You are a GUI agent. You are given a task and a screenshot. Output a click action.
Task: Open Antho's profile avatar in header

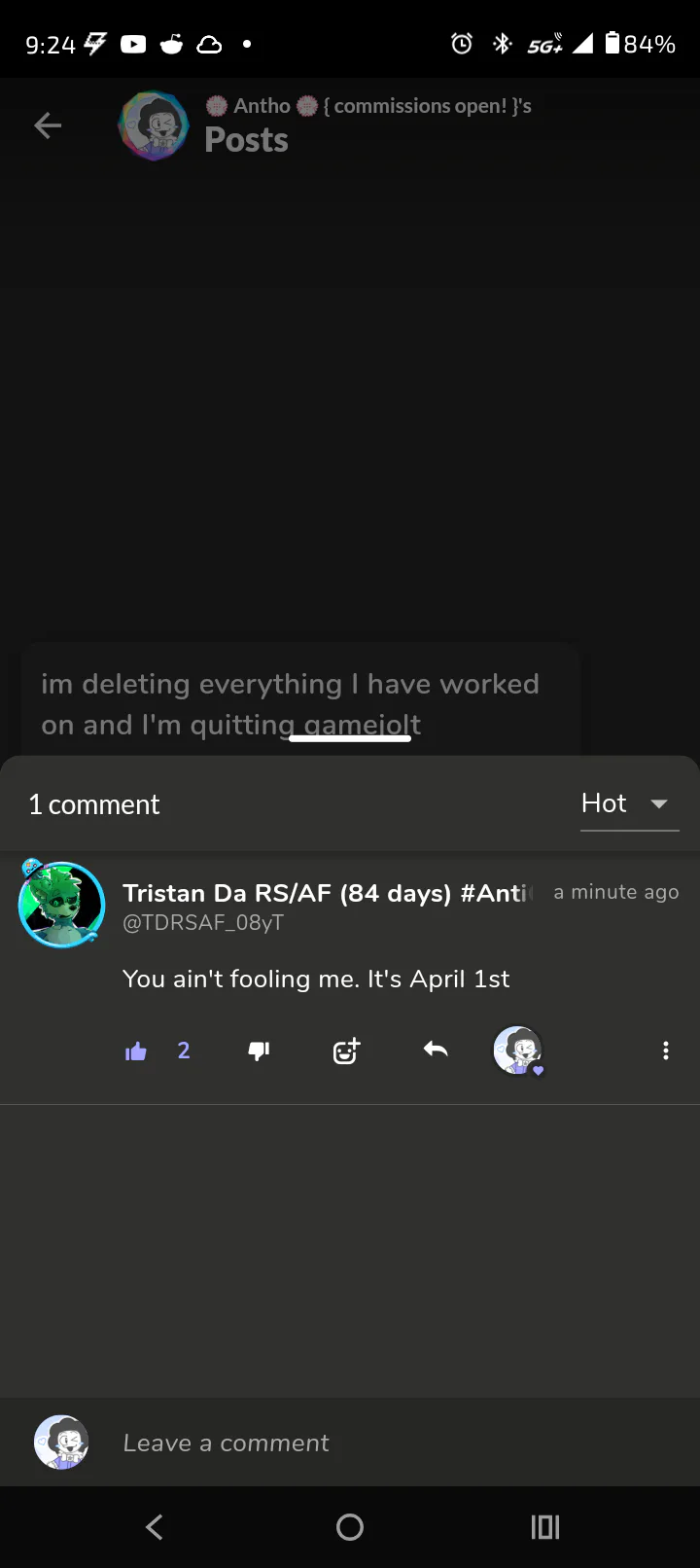click(153, 125)
